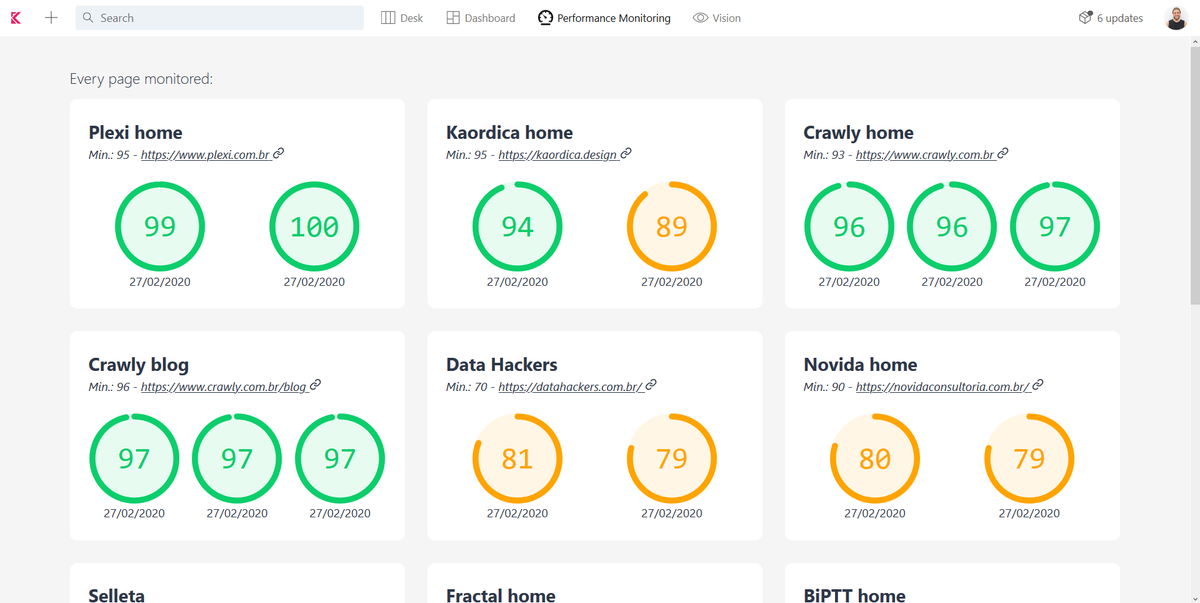Click the Crawly home card title
The image size is (1200, 603).
pyautogui.click(x=858, y=132)
